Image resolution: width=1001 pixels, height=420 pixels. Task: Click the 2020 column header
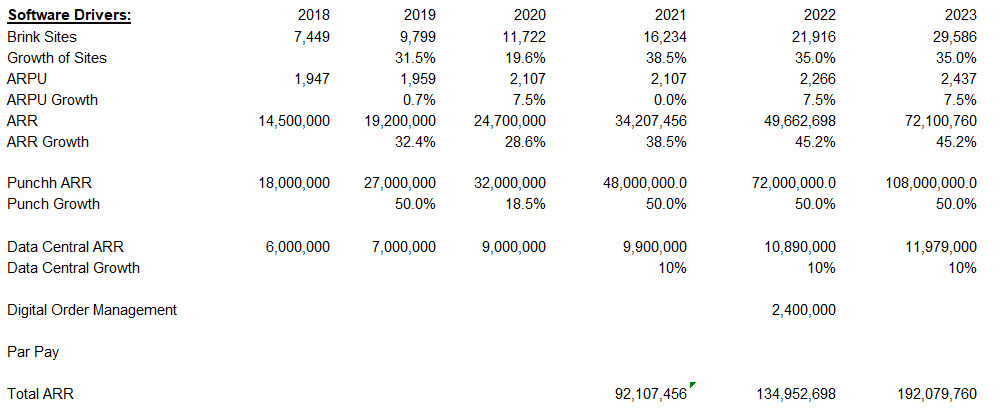[529, 15]
